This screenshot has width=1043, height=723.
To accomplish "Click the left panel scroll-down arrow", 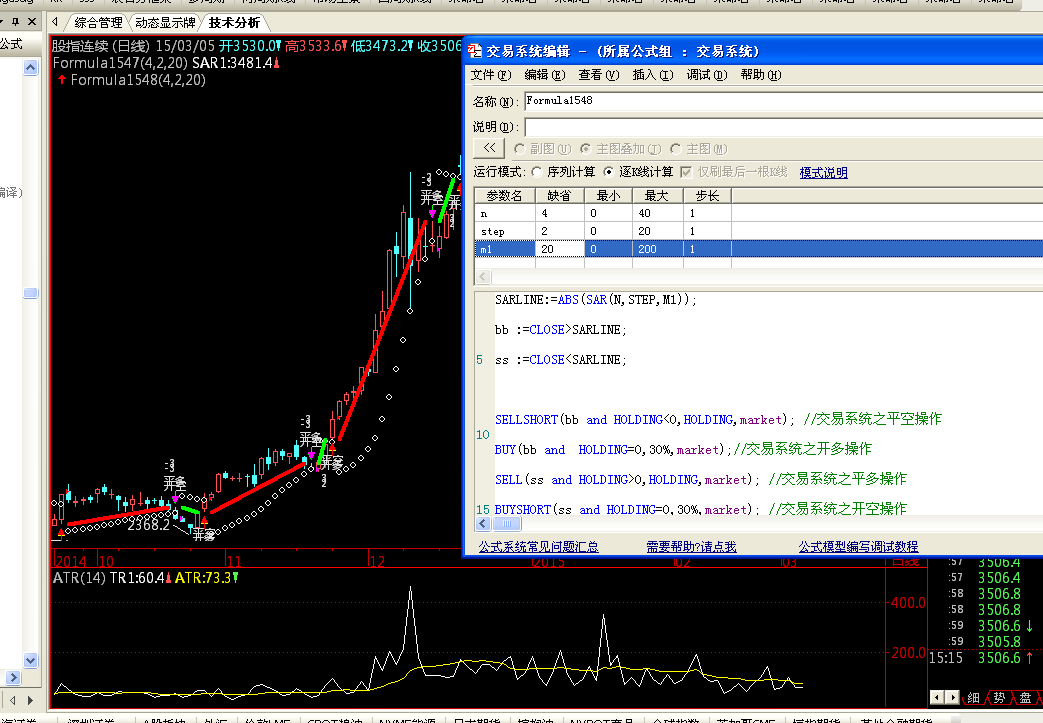I will (x=31, y=660).
